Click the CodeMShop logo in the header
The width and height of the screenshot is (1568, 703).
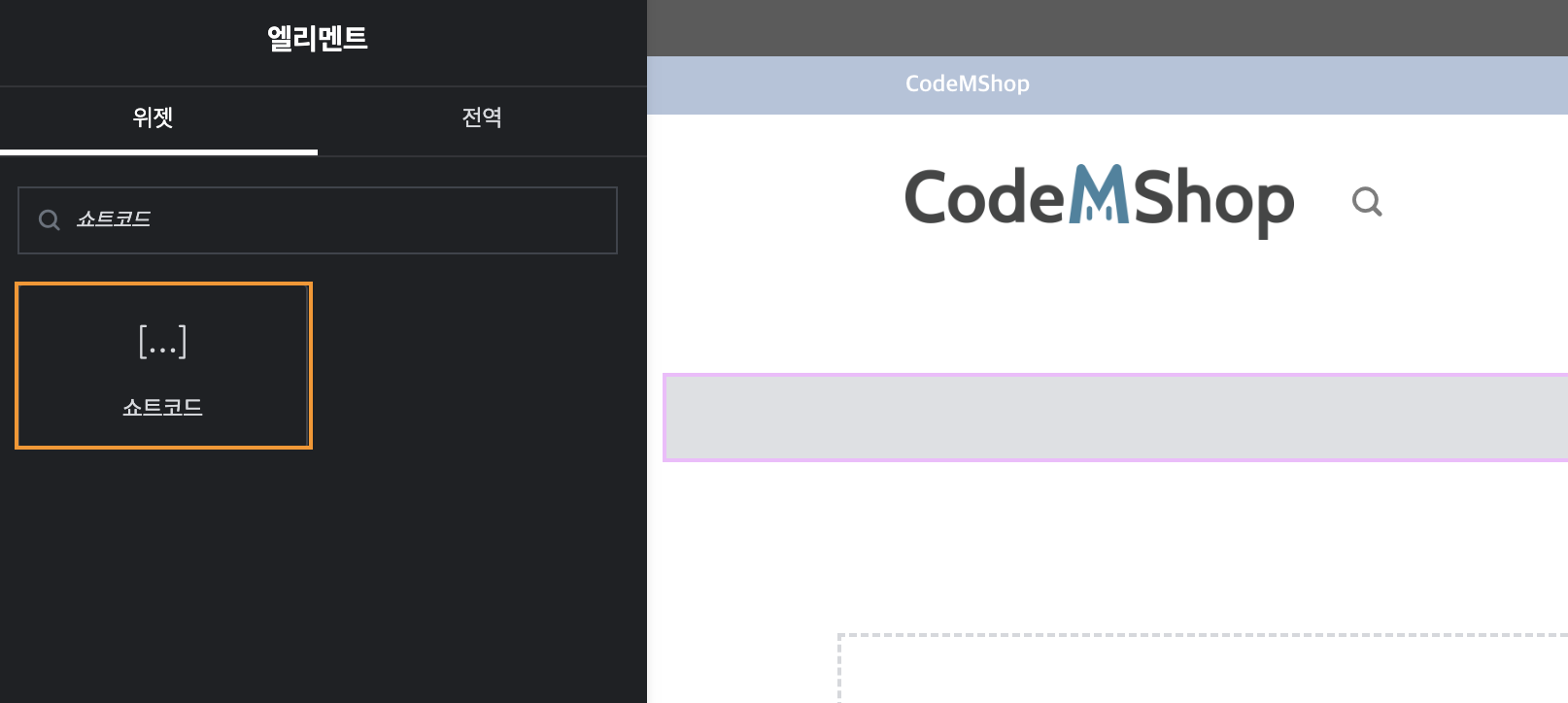(x=1099, y=200)
